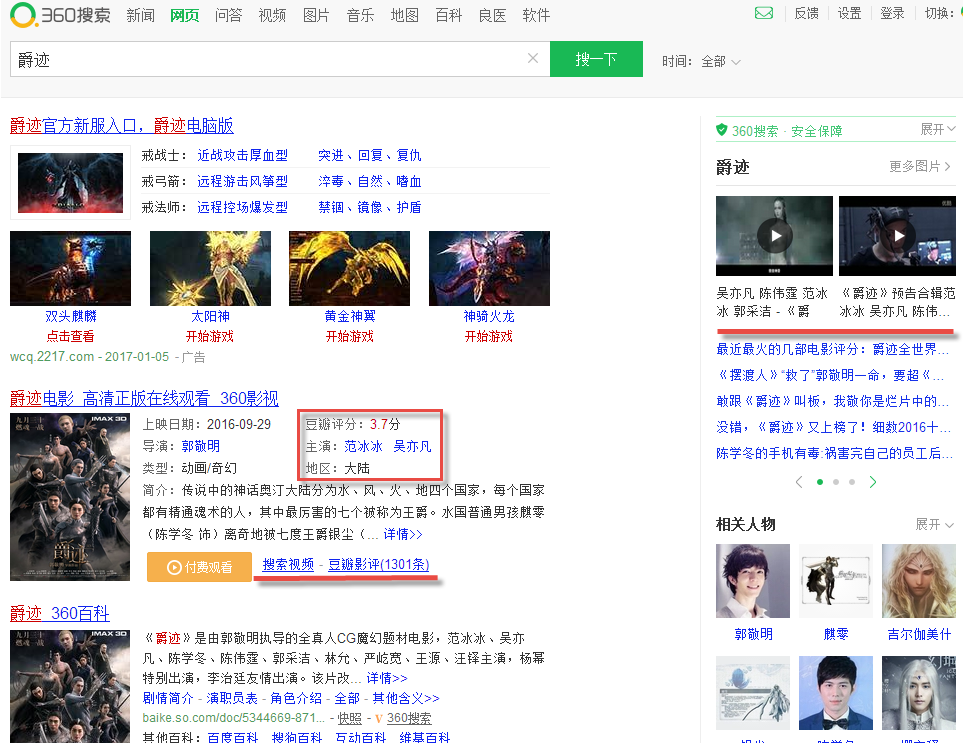Image resolution: width=963 pixels, height=743 pixels.
Task: Switch to the 视频 search tab
Action: 272,15
